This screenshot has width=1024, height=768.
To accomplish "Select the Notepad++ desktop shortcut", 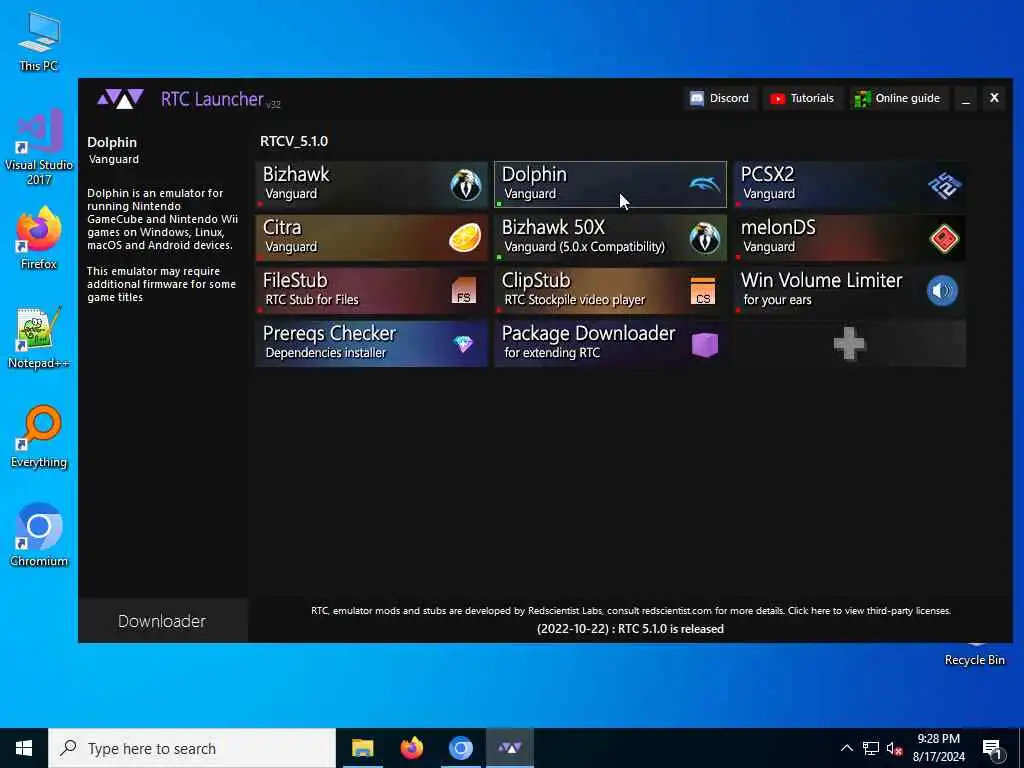I will [39, 338].
